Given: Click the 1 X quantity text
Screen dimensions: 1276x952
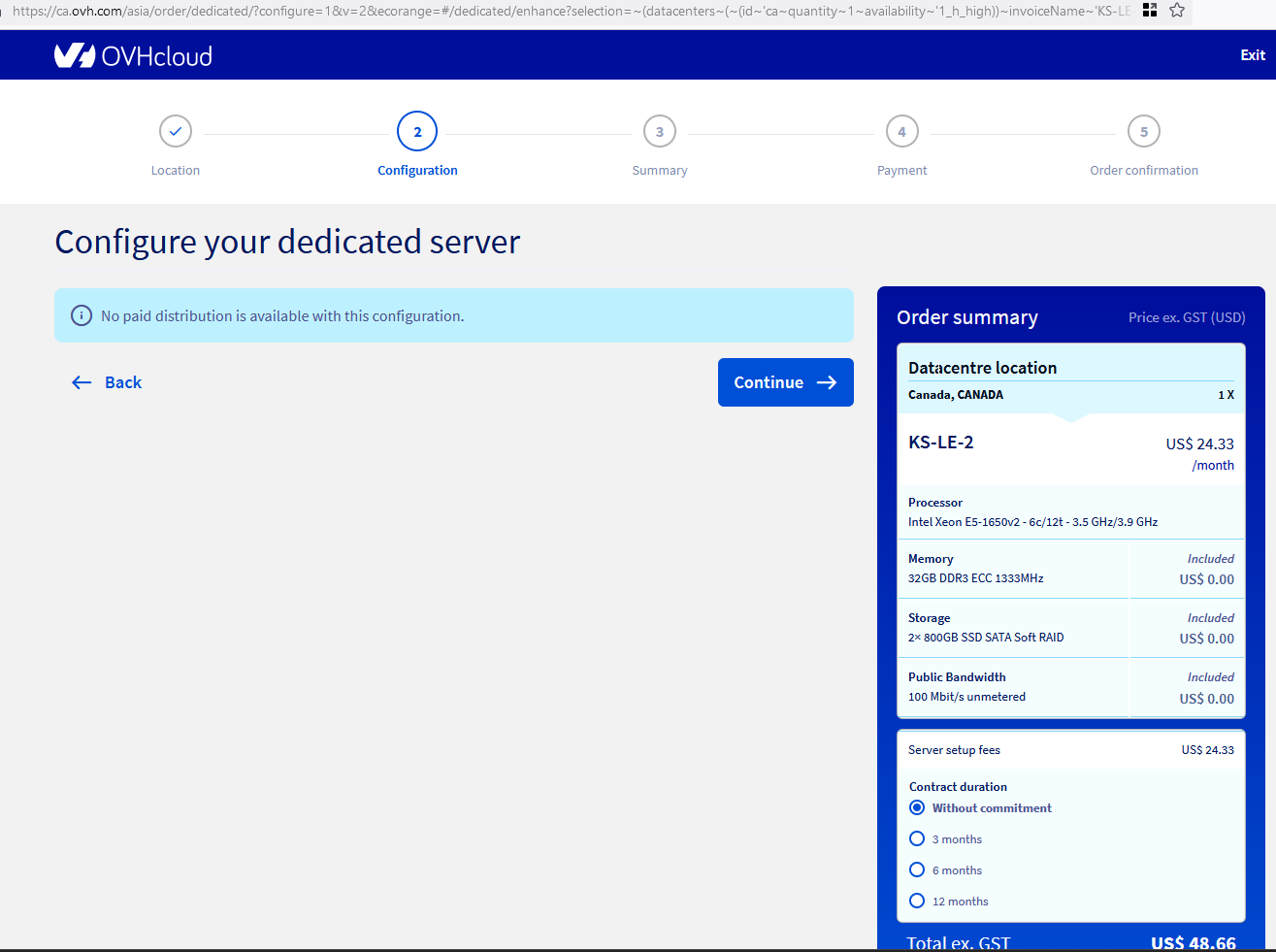Looking at the screenshot, I should 1227,395.
